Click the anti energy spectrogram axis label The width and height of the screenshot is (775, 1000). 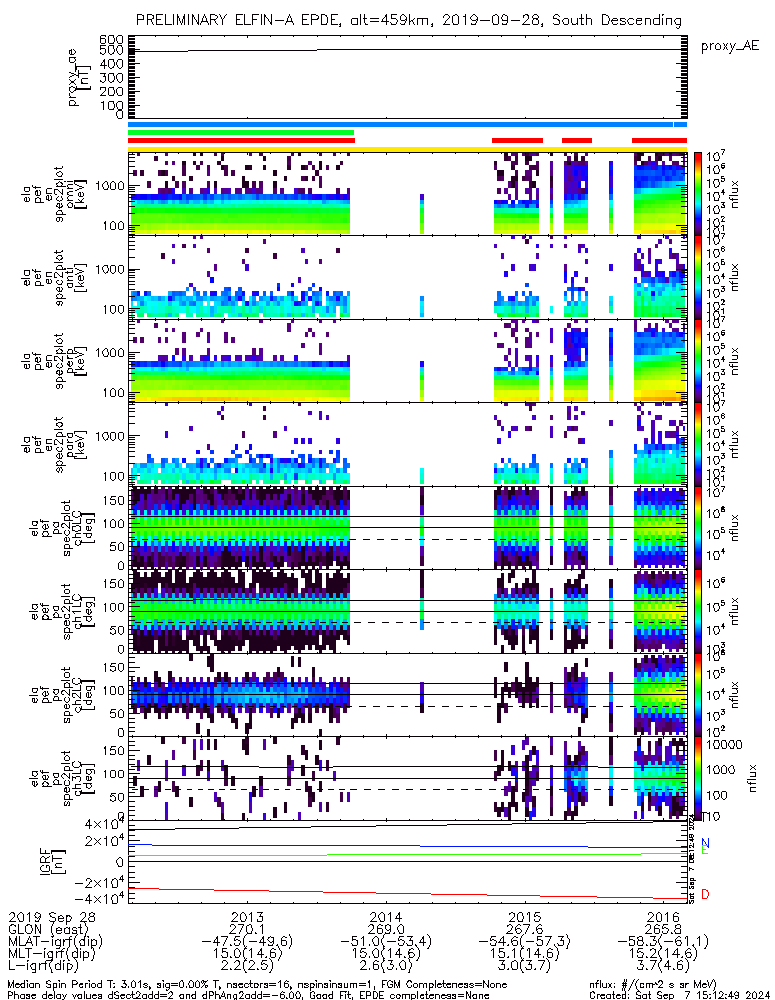pos(52,277)
